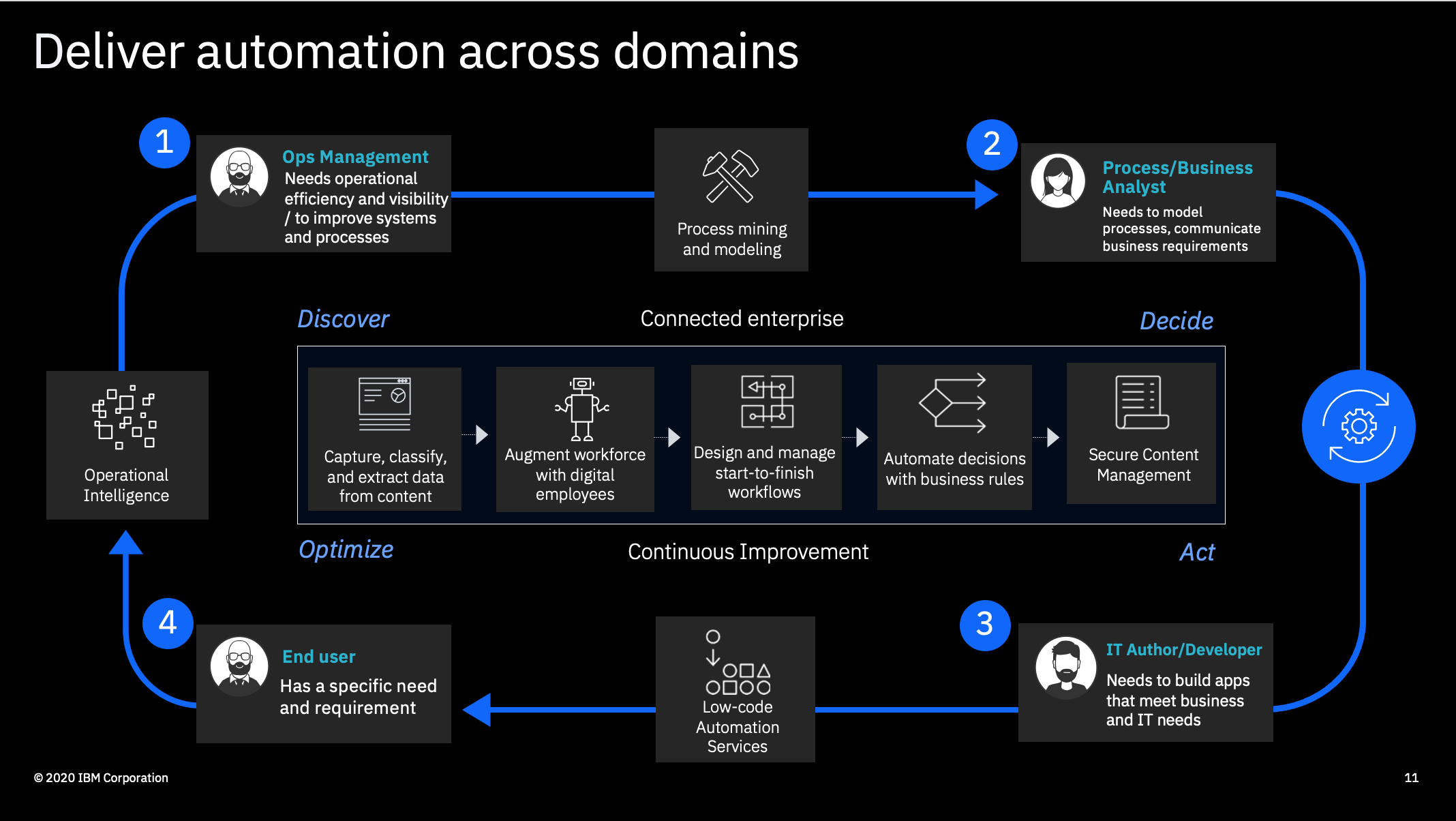The width and height of the screenshot is (1456, 821).
Task: Select the business rules decision icon
Action: click(x=953, y=404)
